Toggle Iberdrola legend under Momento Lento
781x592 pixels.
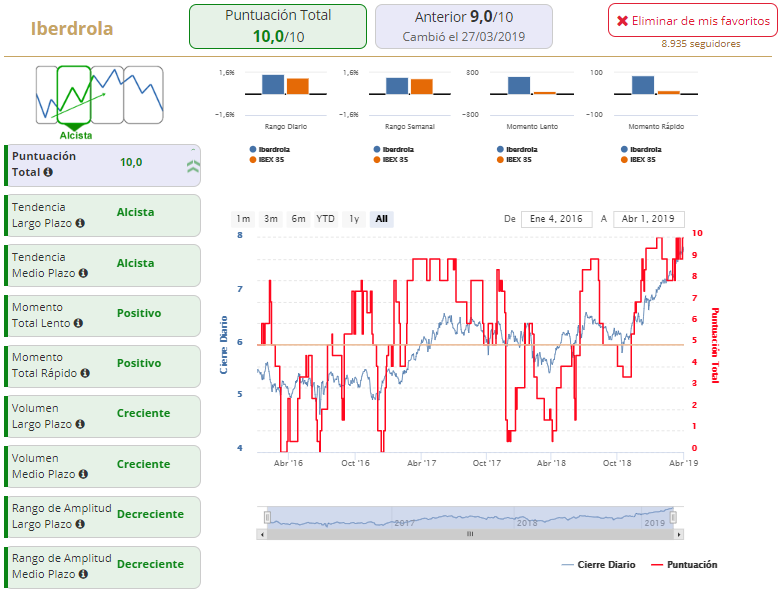(517, 149)
